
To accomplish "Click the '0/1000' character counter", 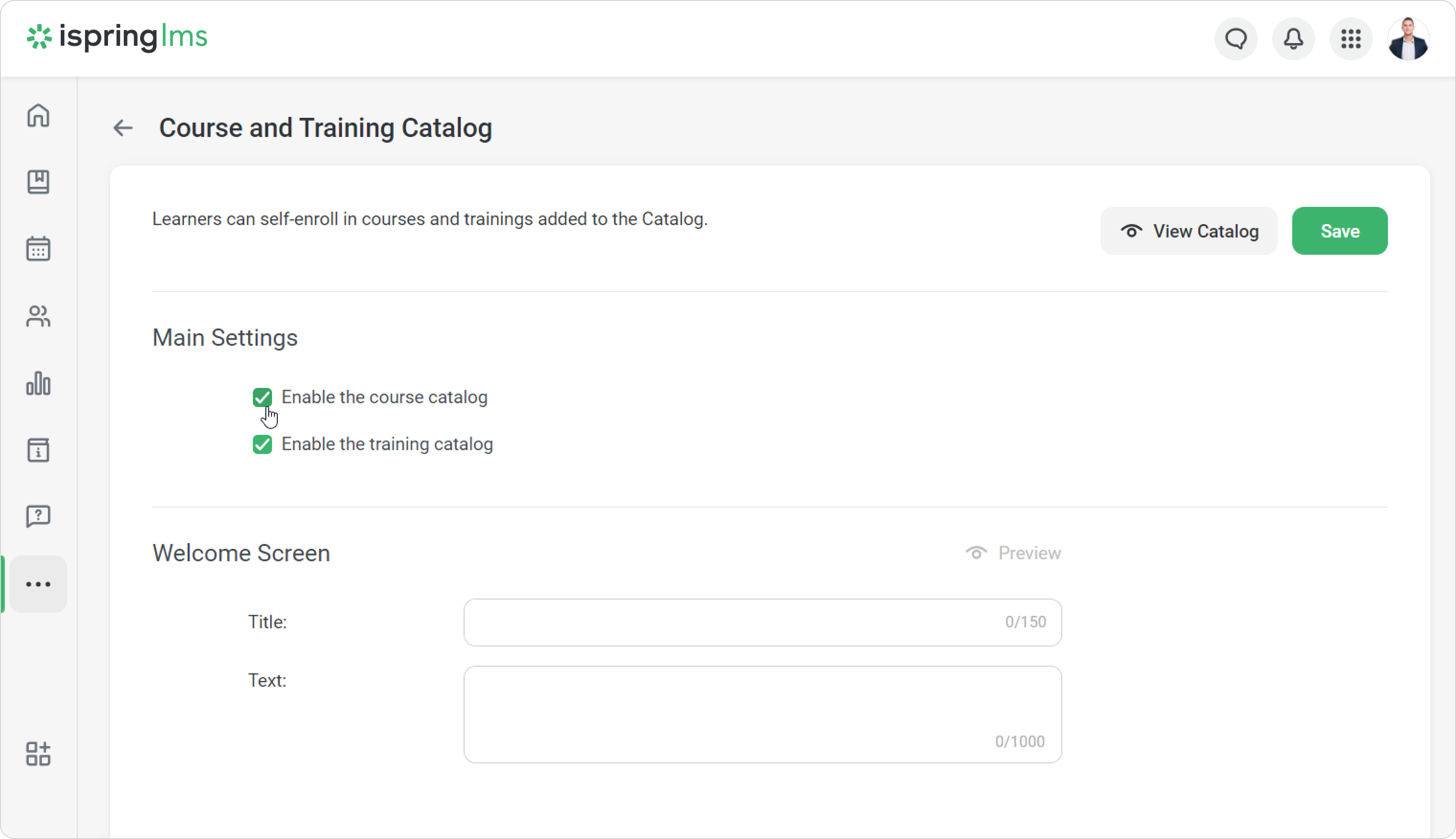I will [1020, 742].
